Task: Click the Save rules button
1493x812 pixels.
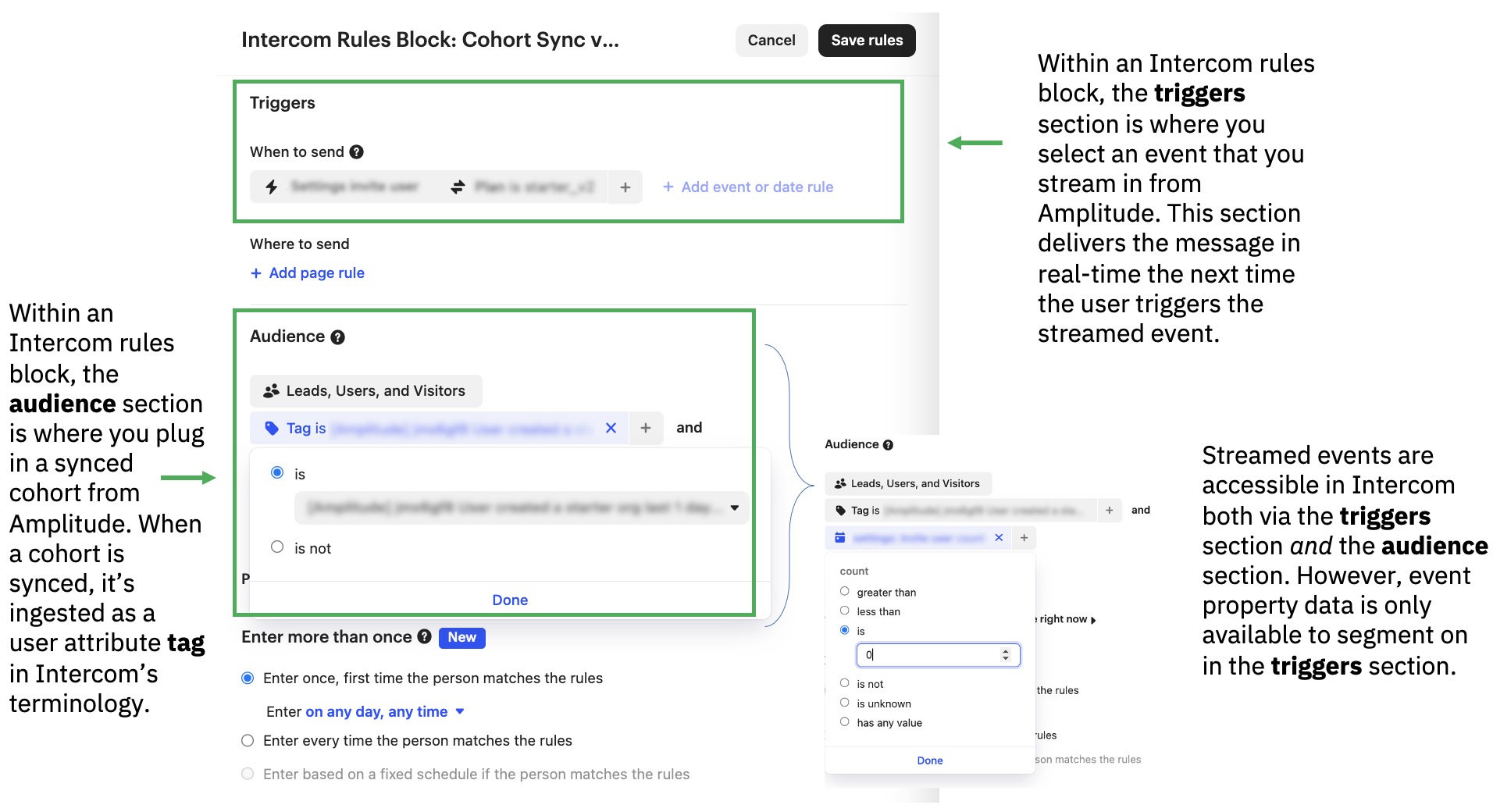Action: click(867, 41)
